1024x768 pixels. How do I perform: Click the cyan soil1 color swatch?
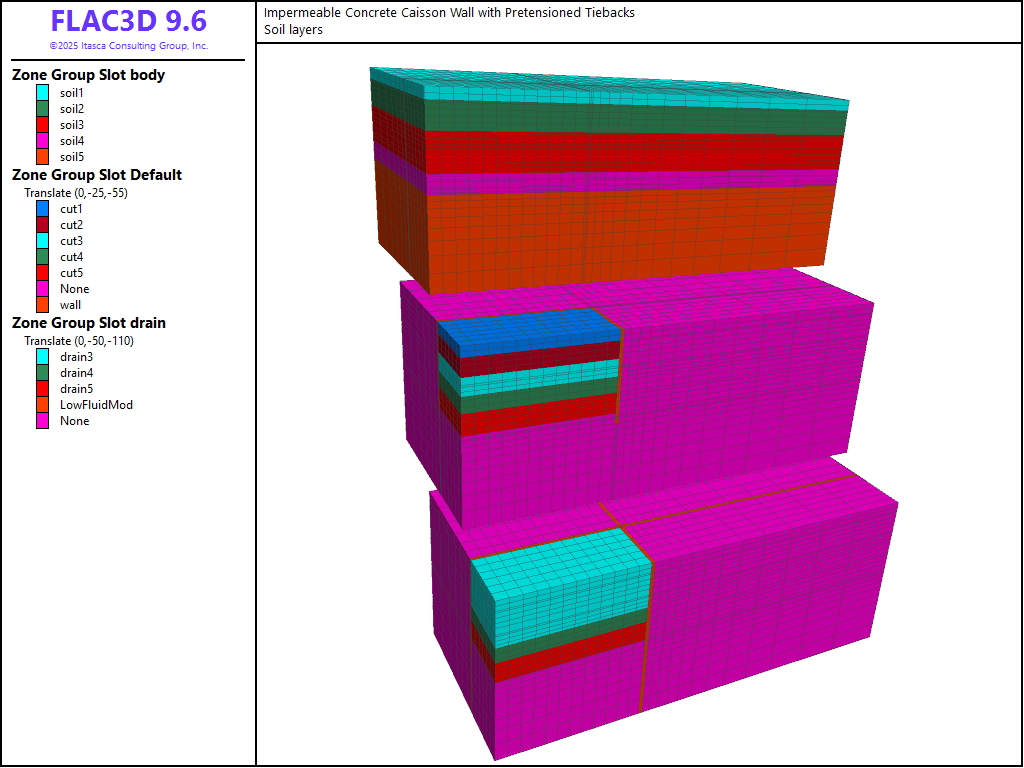point(42,92)
